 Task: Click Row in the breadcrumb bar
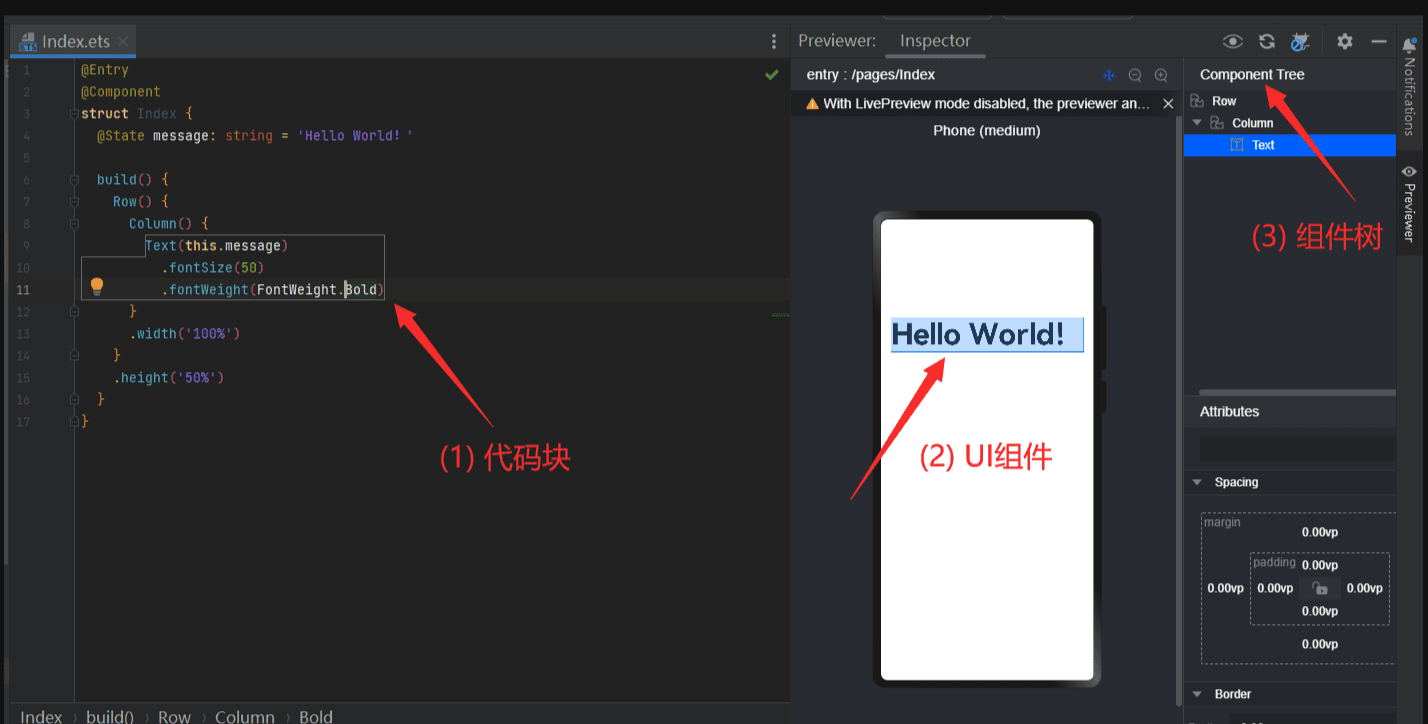[x=174, y=716]
